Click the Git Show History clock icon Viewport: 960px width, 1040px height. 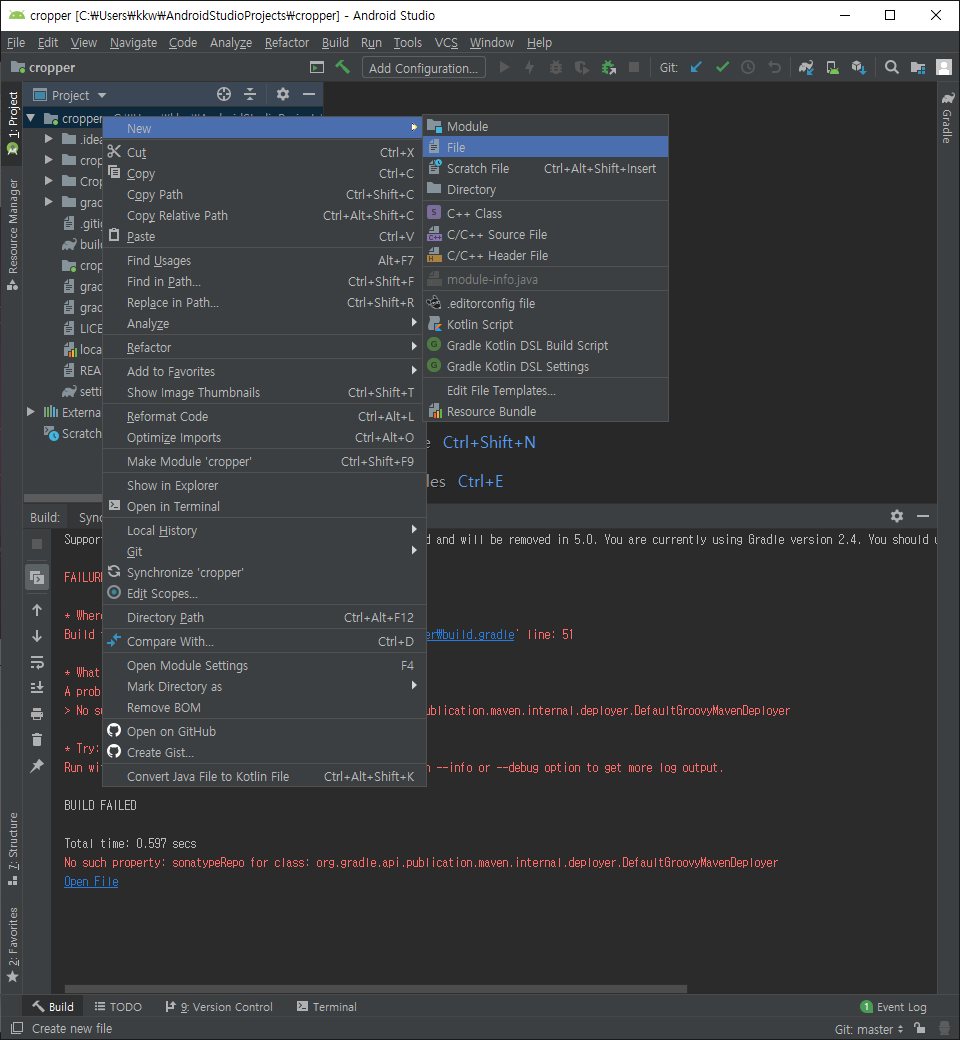tap(748, 67)
